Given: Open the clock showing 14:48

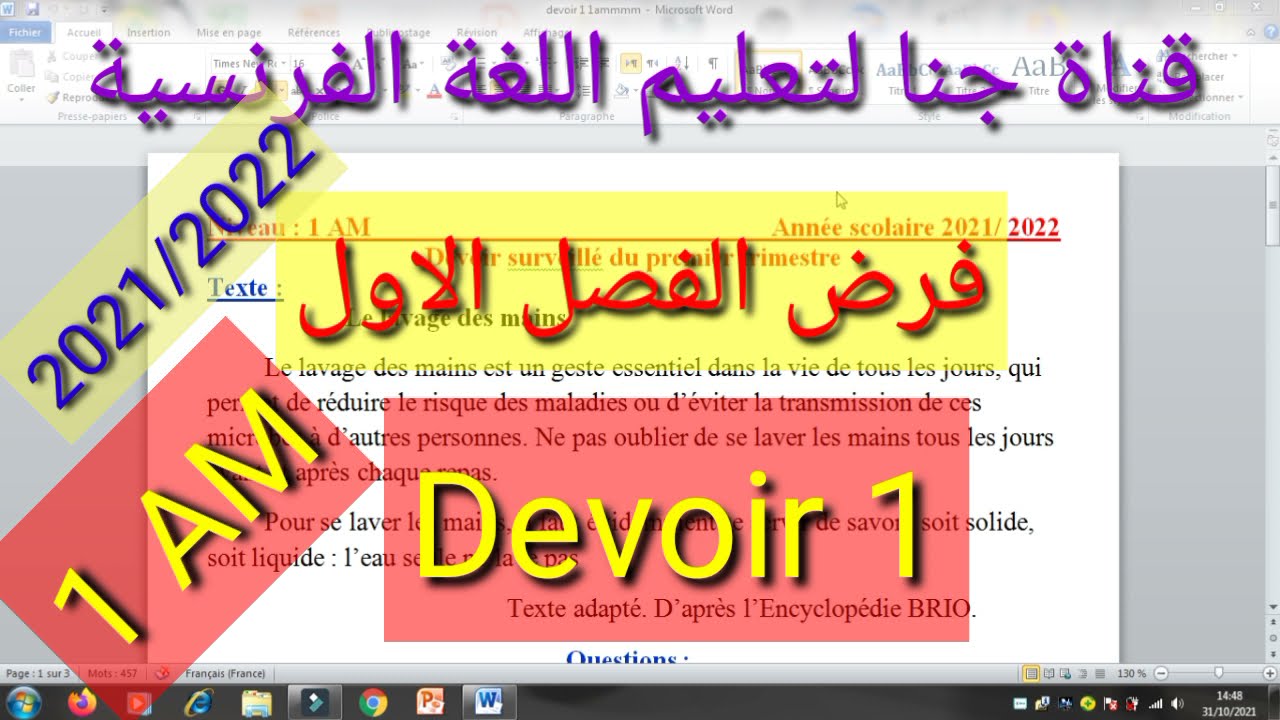Looking at the screenshot, I should click(1230, 702).
